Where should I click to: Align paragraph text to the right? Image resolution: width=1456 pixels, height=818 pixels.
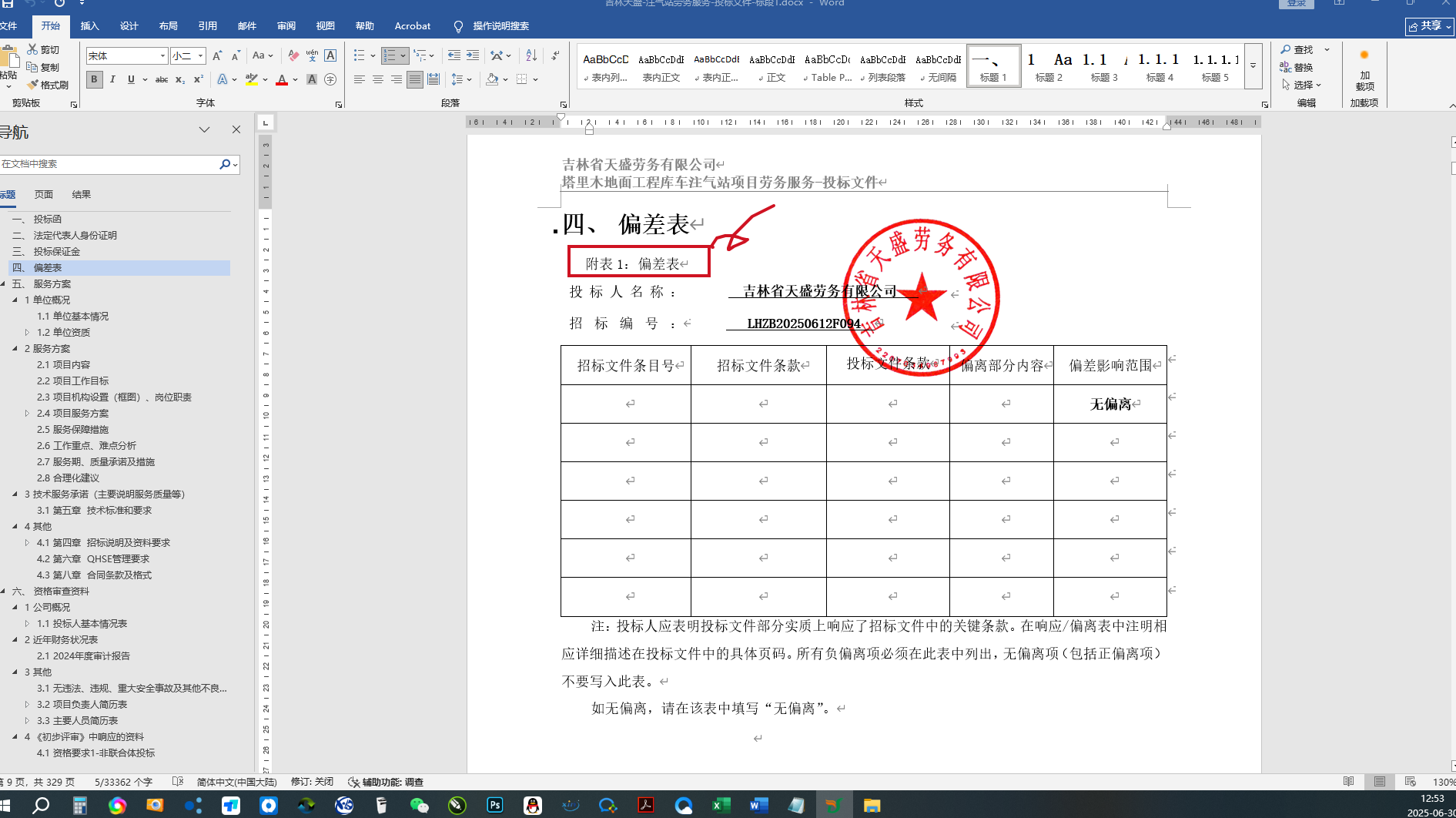point(397,79)
